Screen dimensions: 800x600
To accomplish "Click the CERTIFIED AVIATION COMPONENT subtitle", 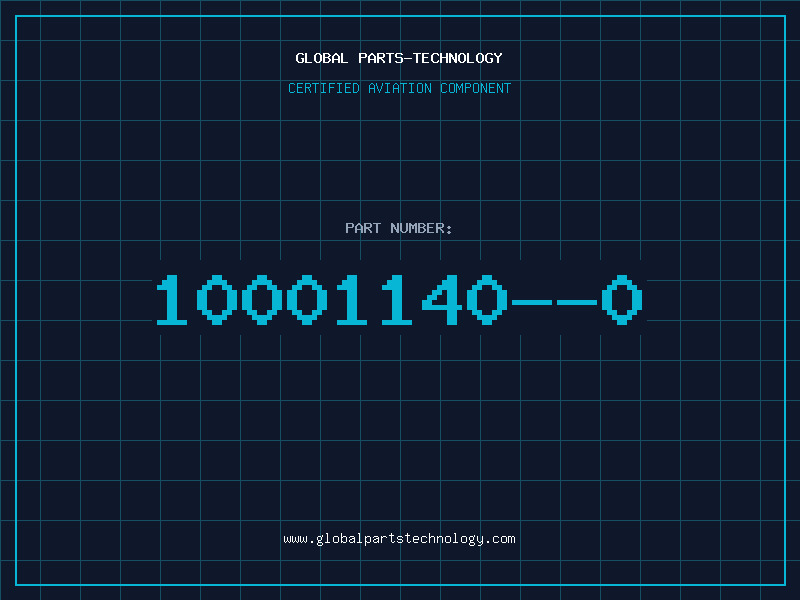I will click(399, 88).
